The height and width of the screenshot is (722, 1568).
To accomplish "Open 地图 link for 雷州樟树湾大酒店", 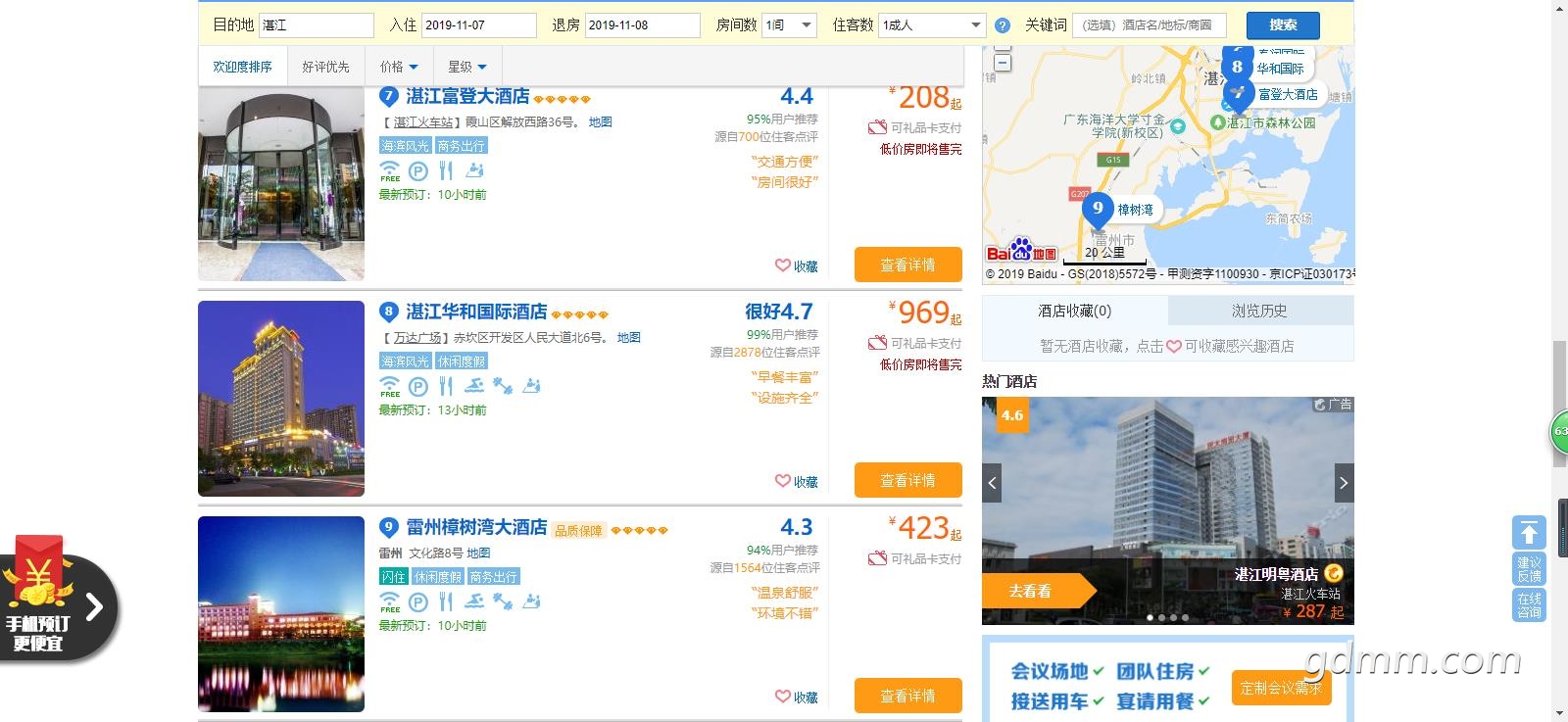I will tap(478, 553).
